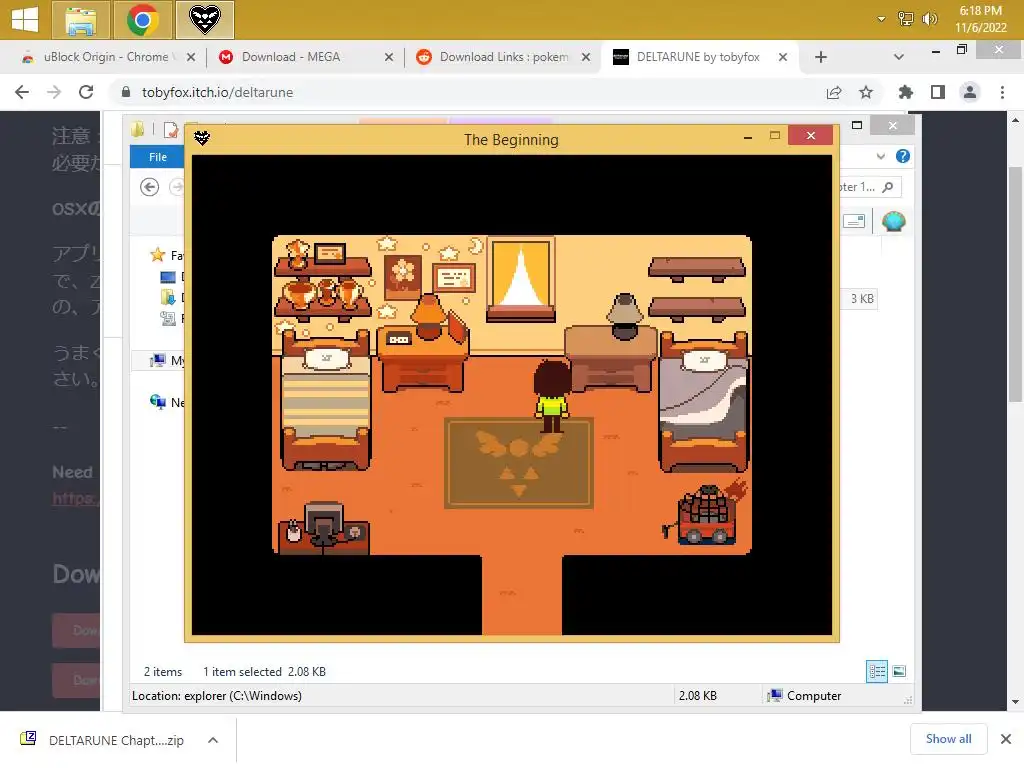
Task: Close the Download - MEGA tab
Action: pyautogui.click(x=389, y=57)
